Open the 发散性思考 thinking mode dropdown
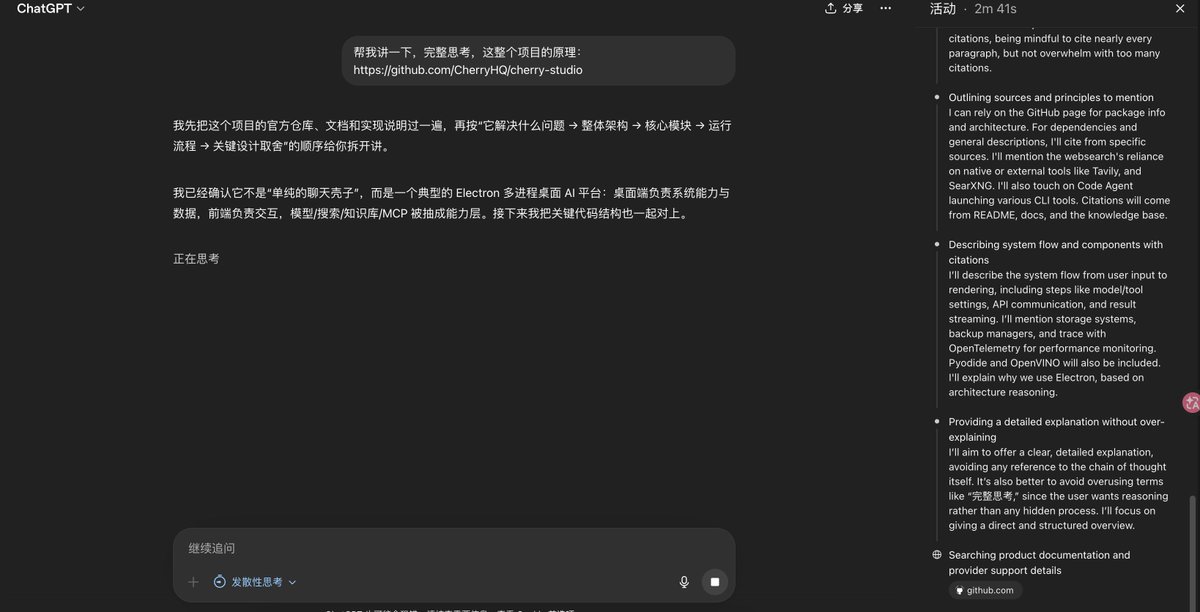The width and height of the screenshot is (1200, 612). 255,582
